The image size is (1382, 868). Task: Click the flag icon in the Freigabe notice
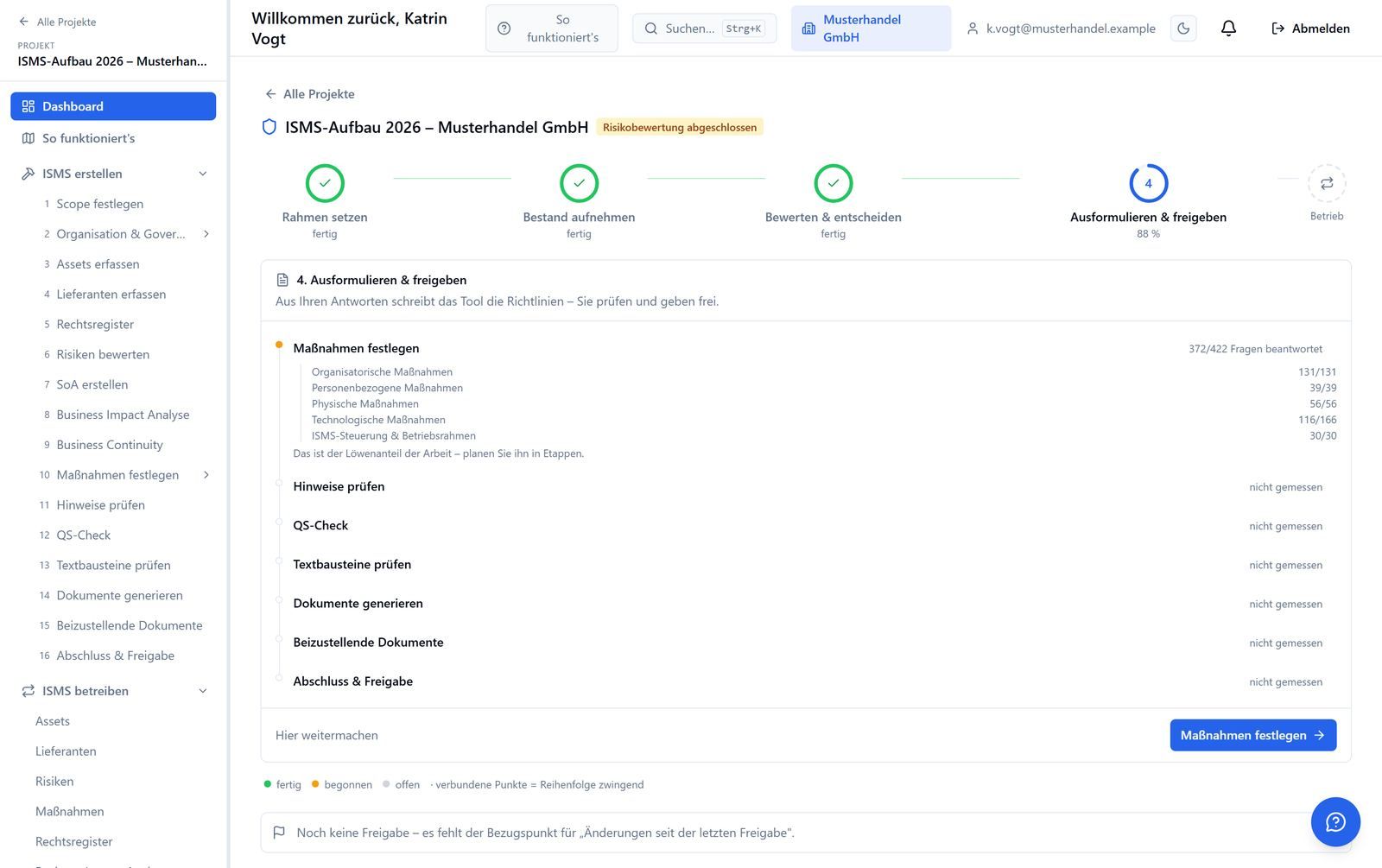[x=279, y=833]
